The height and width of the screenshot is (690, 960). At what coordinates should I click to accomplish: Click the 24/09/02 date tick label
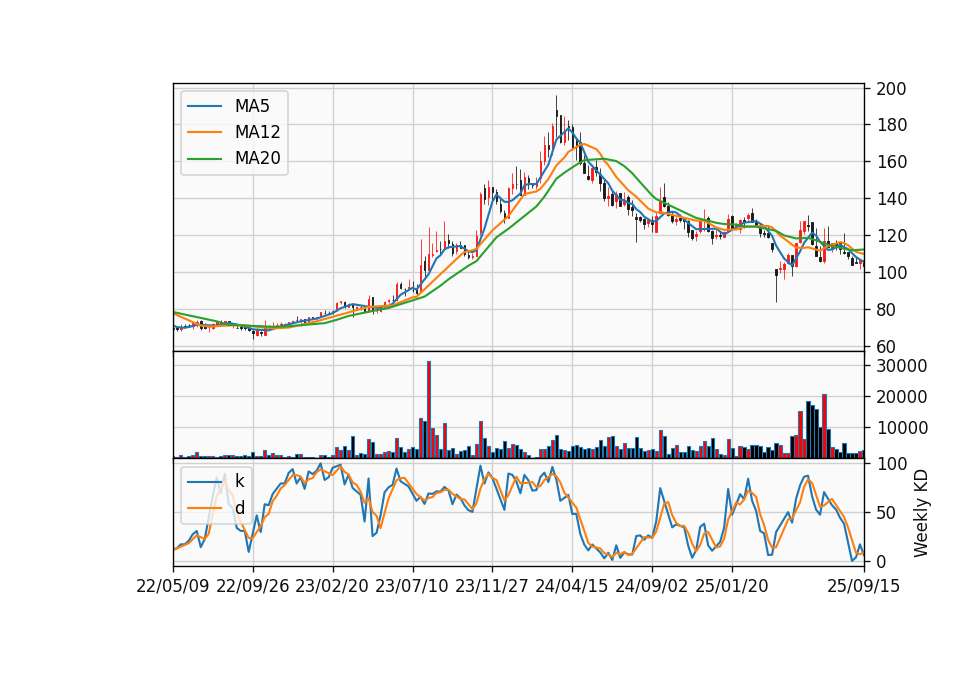(651, 586)
